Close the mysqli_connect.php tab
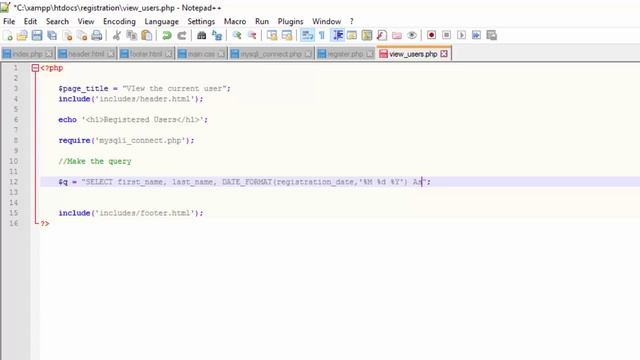640x360 pixels. coord(308,54)
